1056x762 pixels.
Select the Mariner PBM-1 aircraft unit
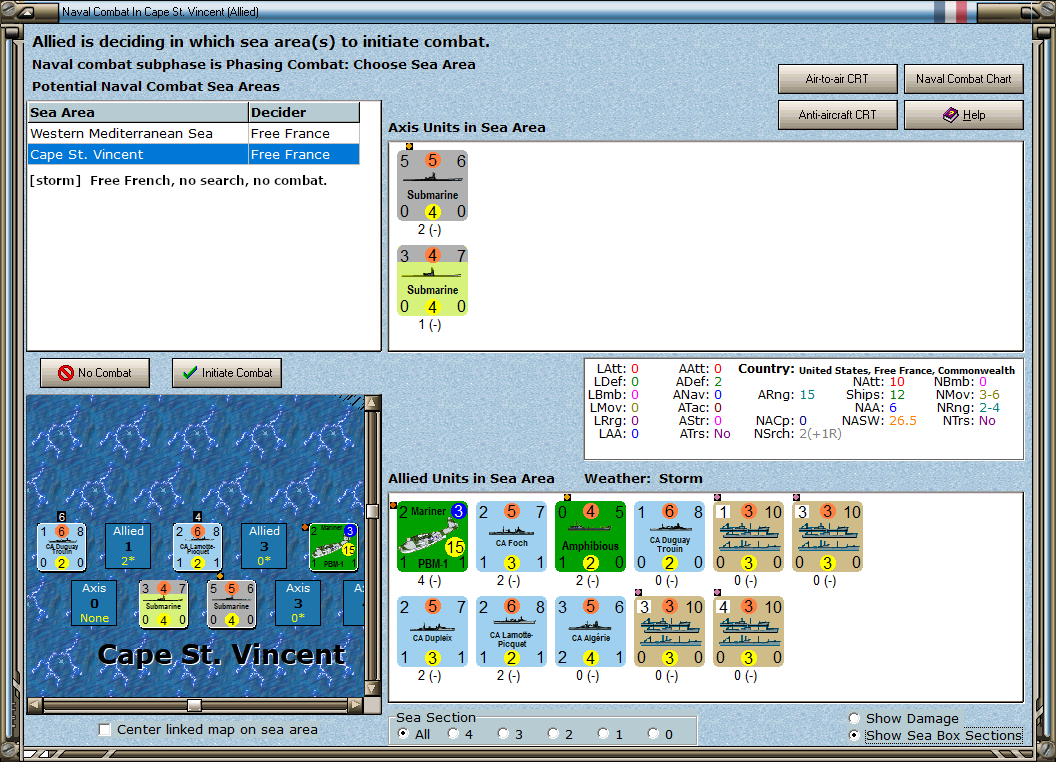coord(432,537)
